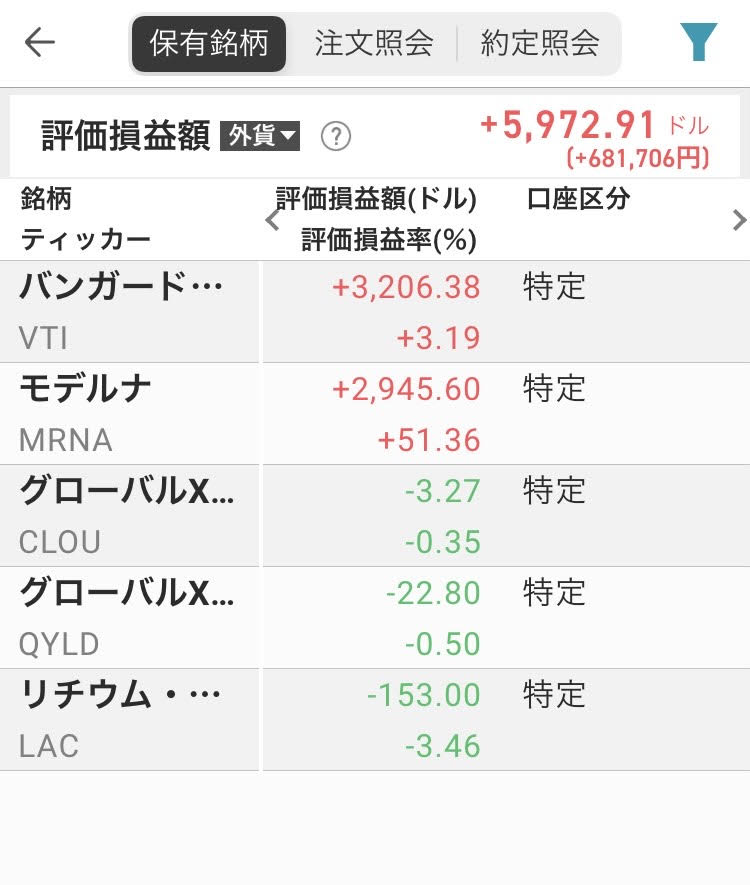Open the CLOU holding row
Viewport: 750px width, 885px height.
pyautogui.click(x=375, y=516)
